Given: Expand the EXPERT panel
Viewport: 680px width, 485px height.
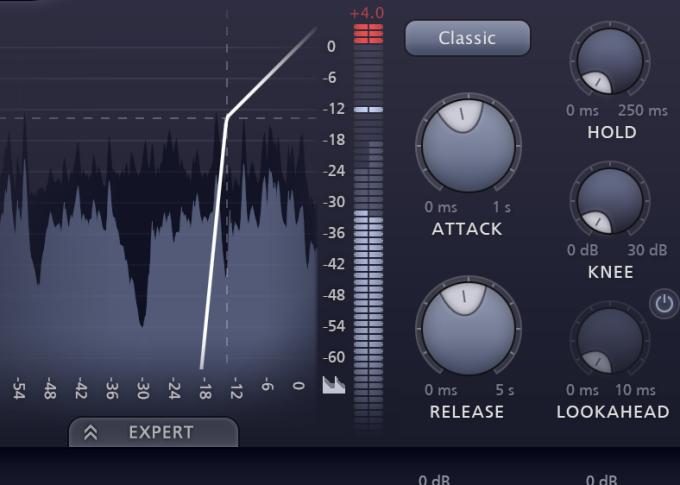Looking at the screenshot, I should coord(154,432).
